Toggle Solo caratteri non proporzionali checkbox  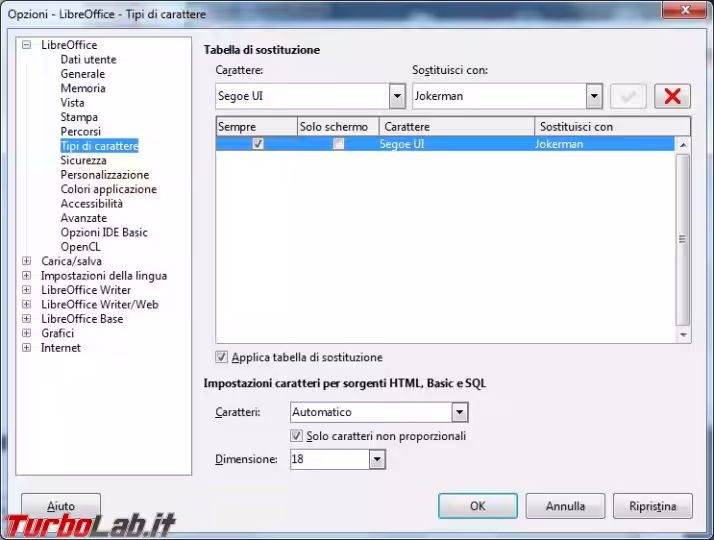coord(296,436)
